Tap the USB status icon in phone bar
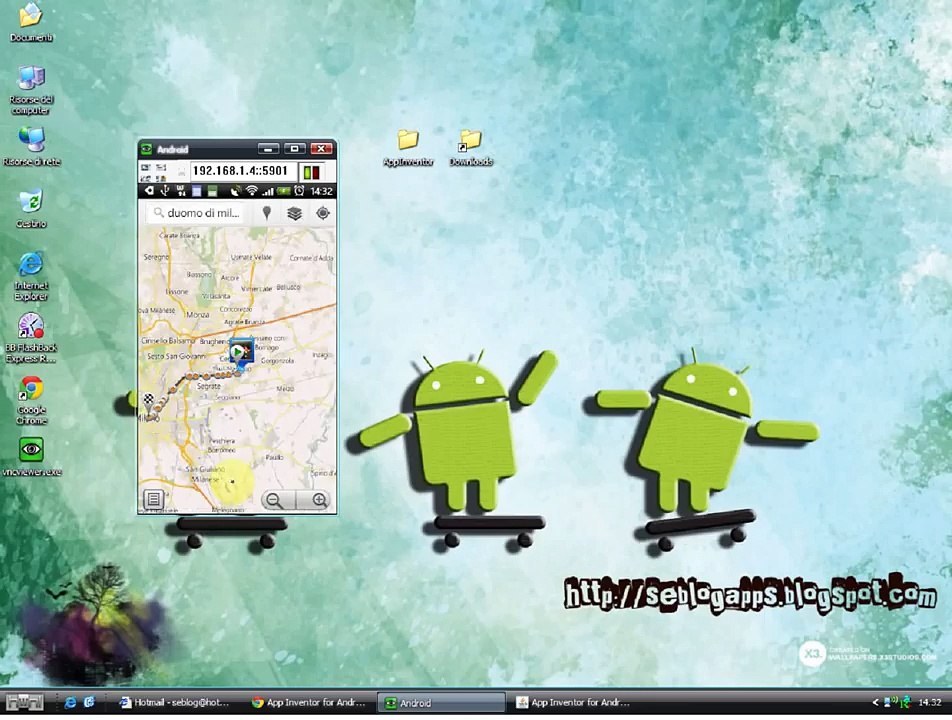 (x=164, y=191)
